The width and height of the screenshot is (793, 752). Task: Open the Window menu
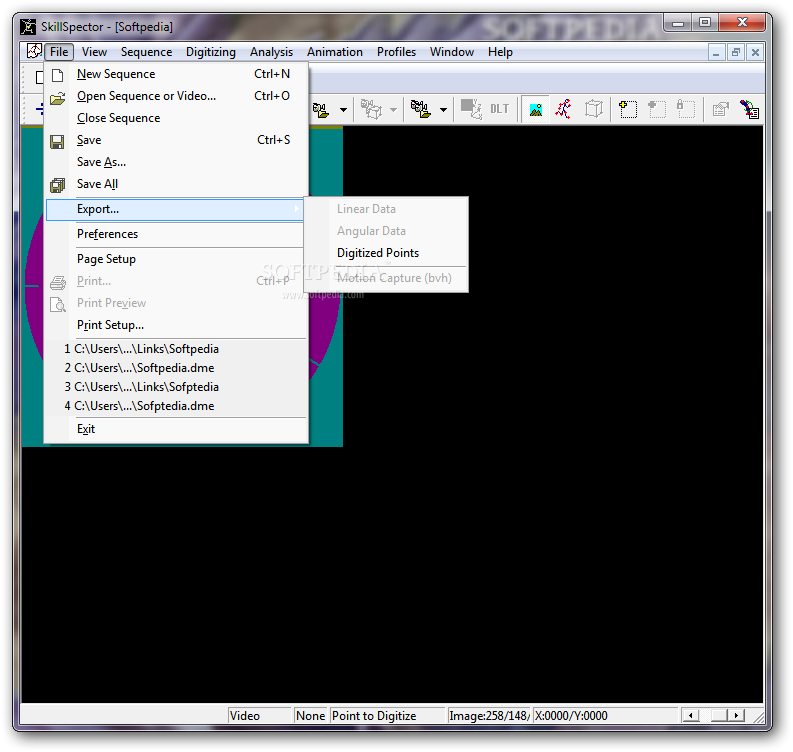452,52
